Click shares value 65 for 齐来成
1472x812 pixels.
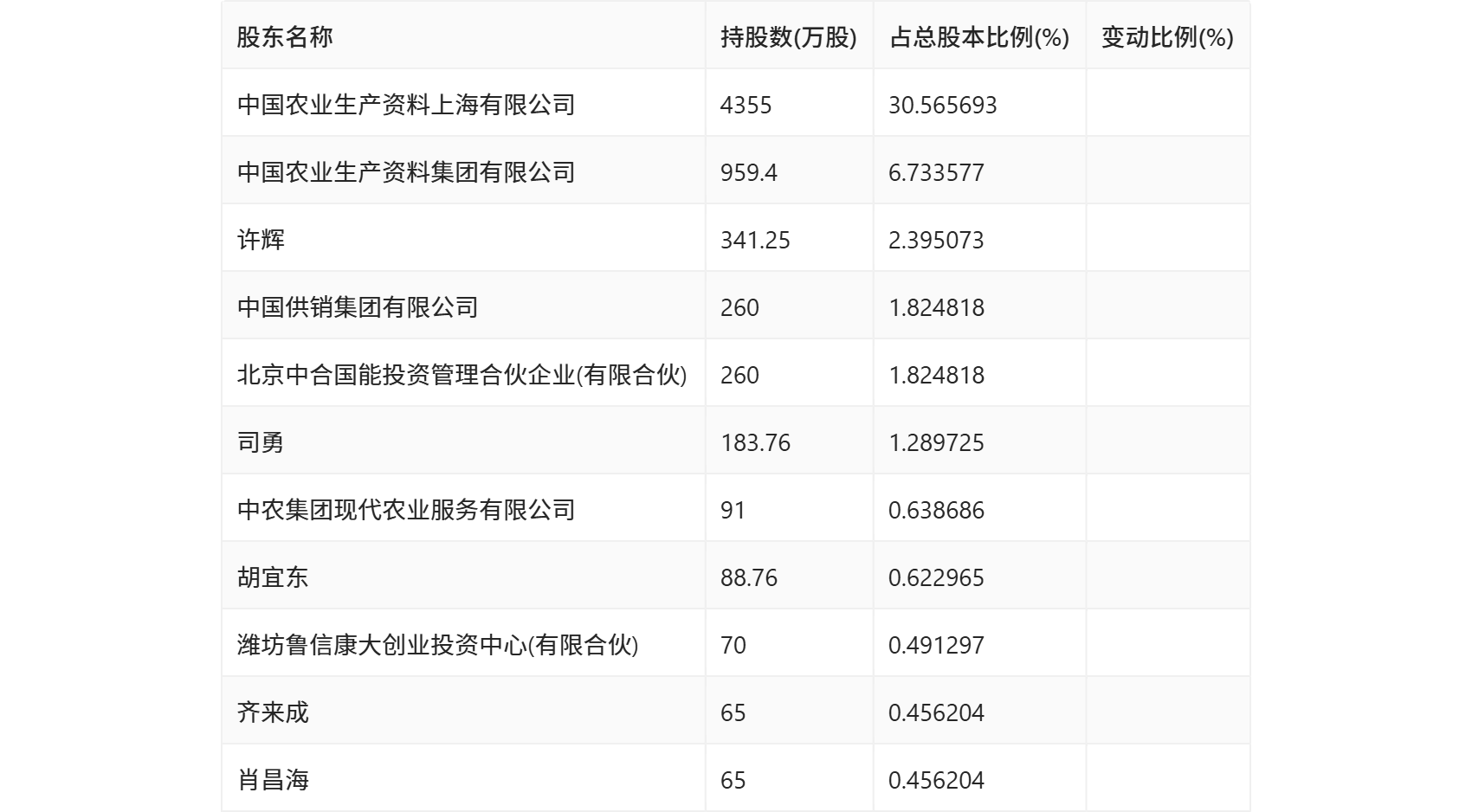tap(733, 712)
